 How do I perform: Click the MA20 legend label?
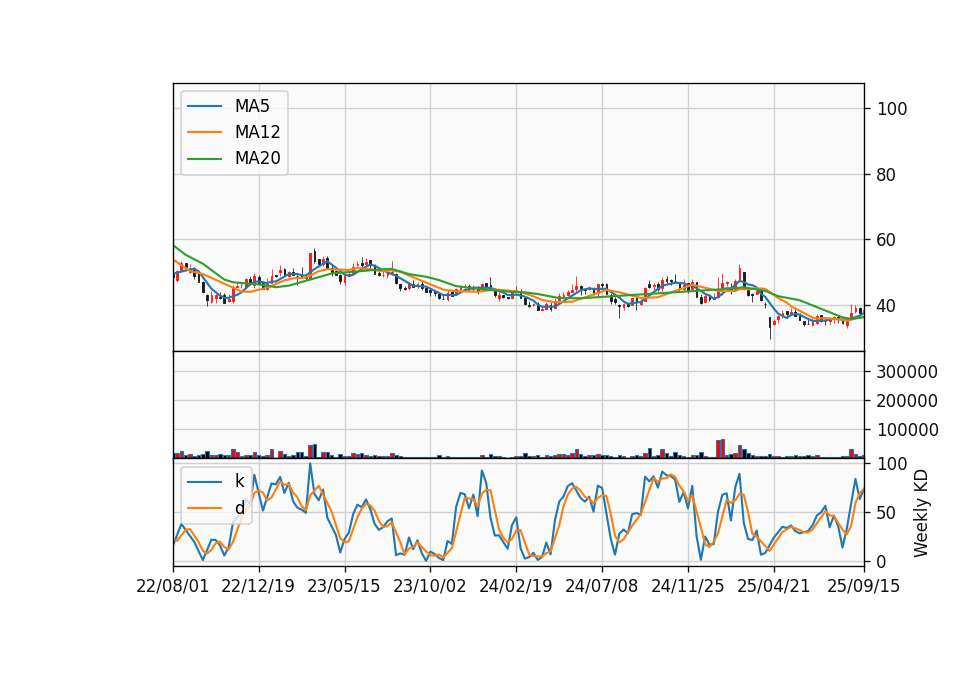point(257,158)
